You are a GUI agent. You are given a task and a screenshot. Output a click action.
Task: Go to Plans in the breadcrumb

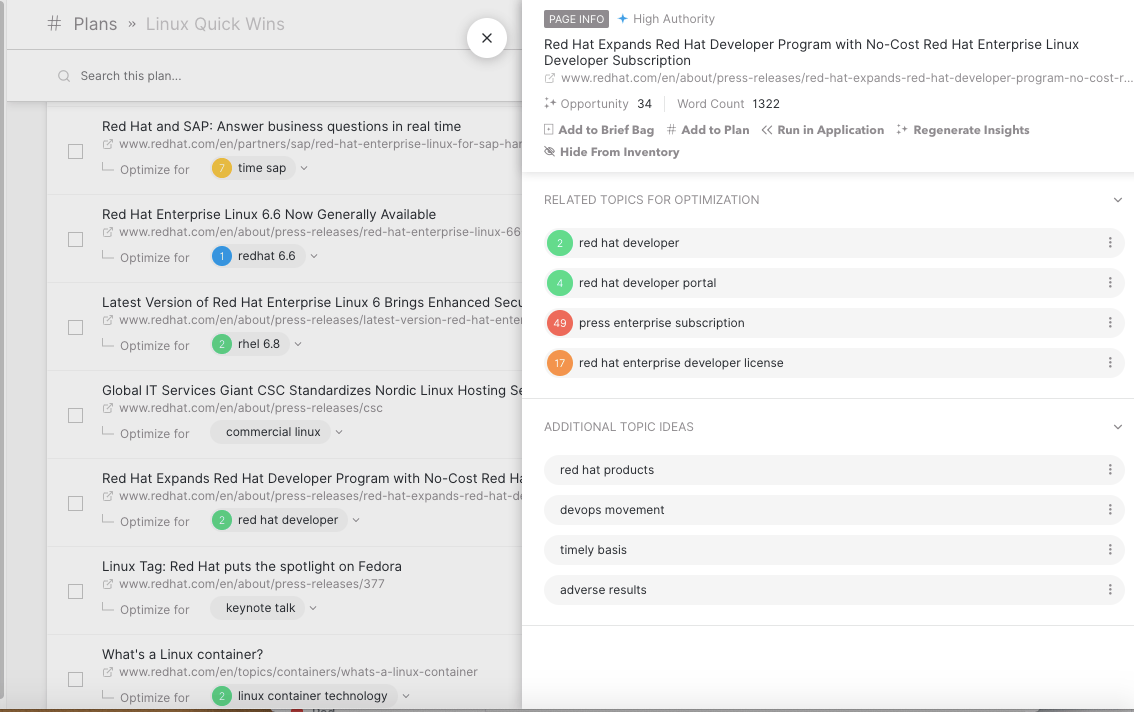pos(95,24)
